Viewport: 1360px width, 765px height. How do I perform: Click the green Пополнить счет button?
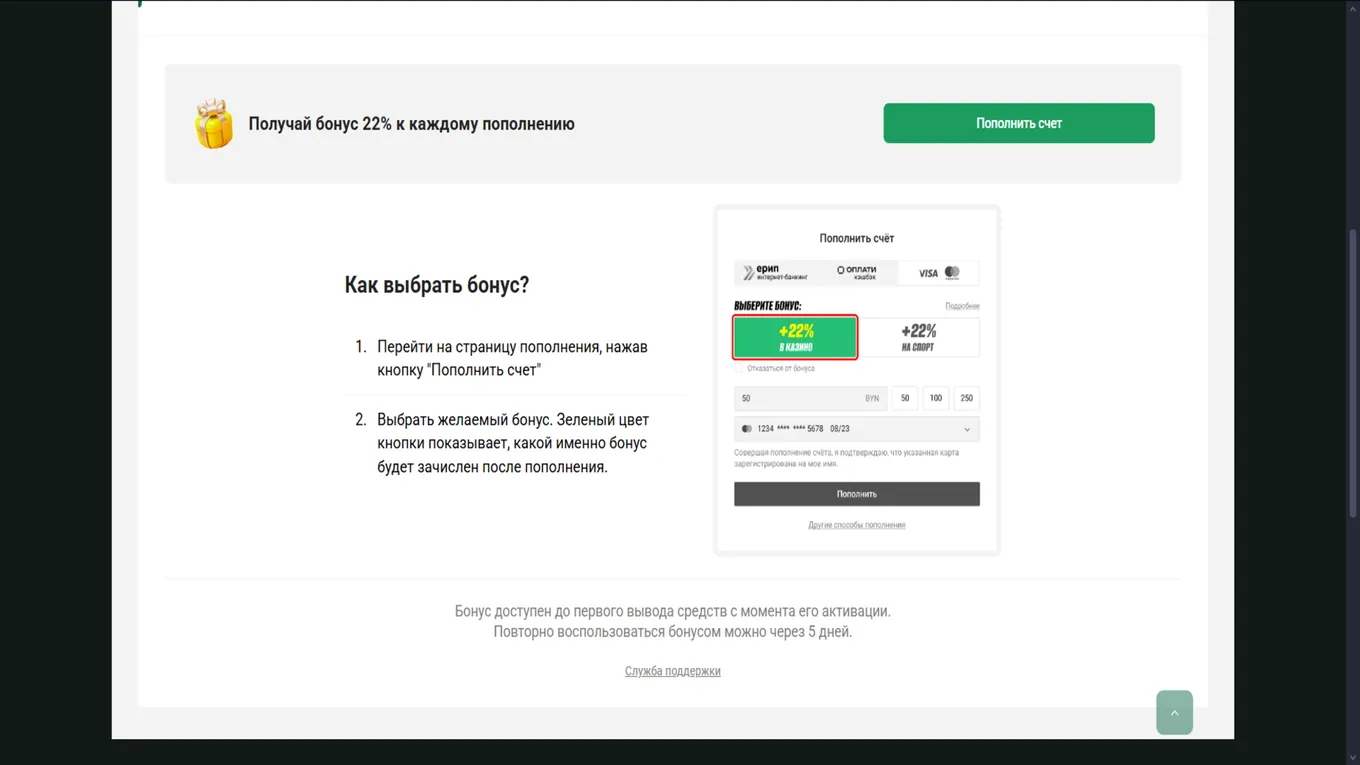point(1018,123)
